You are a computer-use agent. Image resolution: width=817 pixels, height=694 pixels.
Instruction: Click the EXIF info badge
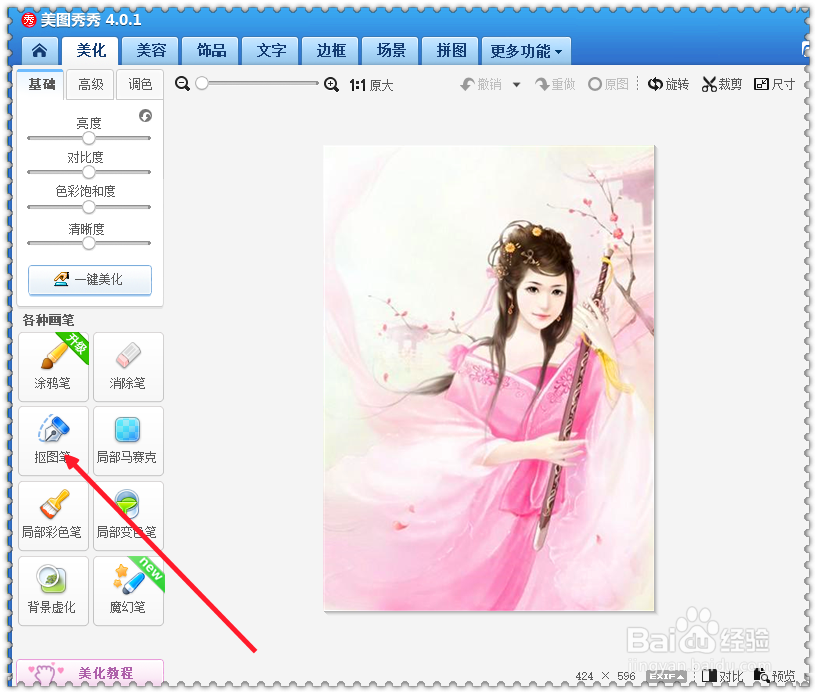click(666, 676)
